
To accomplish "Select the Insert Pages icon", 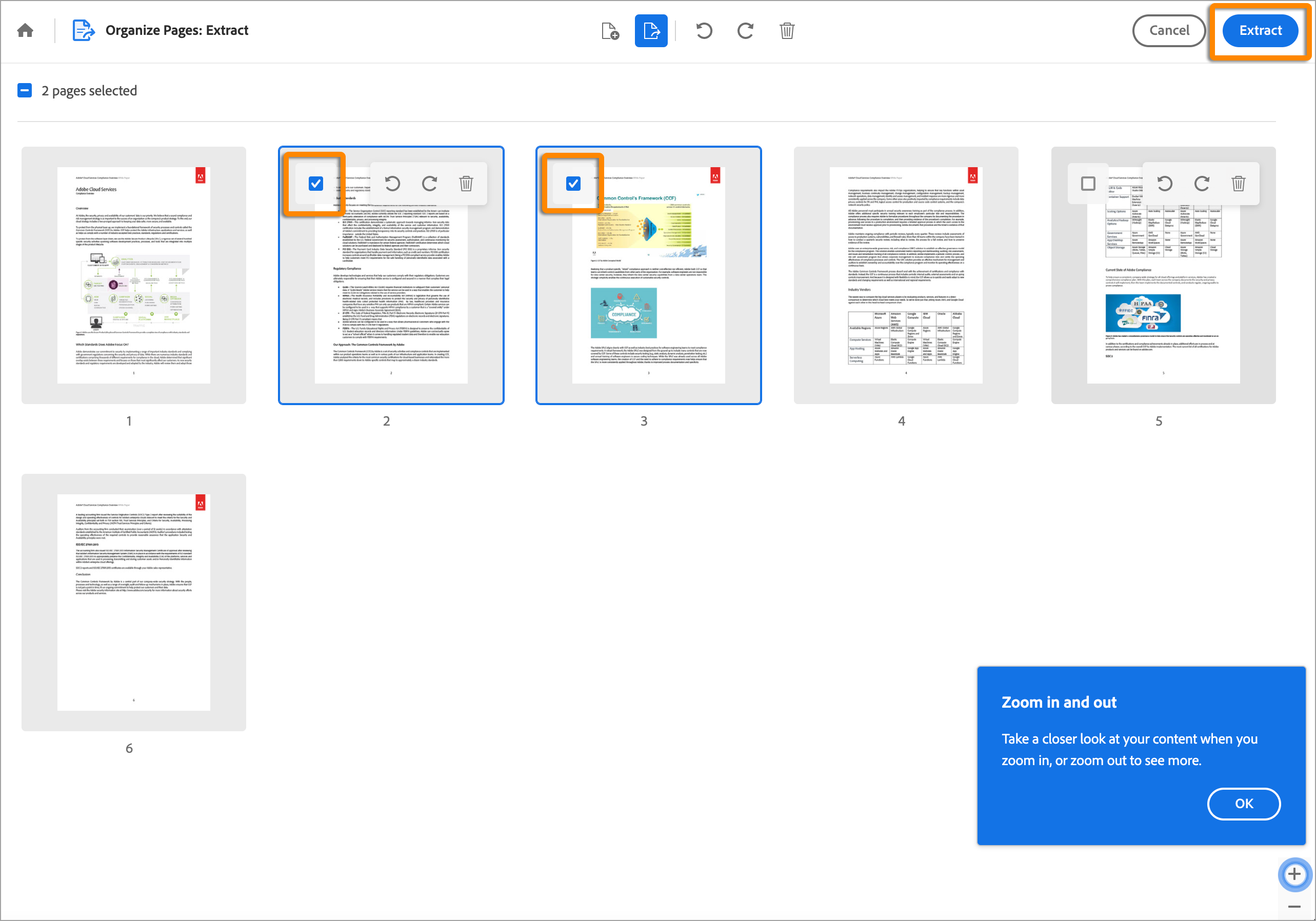I will pyautogui.click(x=609, y=30).
